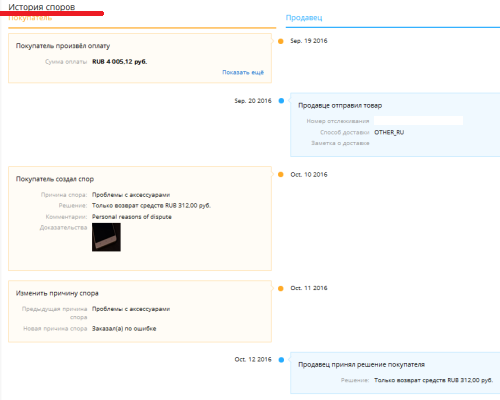Click the orange timeline dot for Sep. 19 2016
Viewport: 500px width, 400px height.
coord(281,41)
